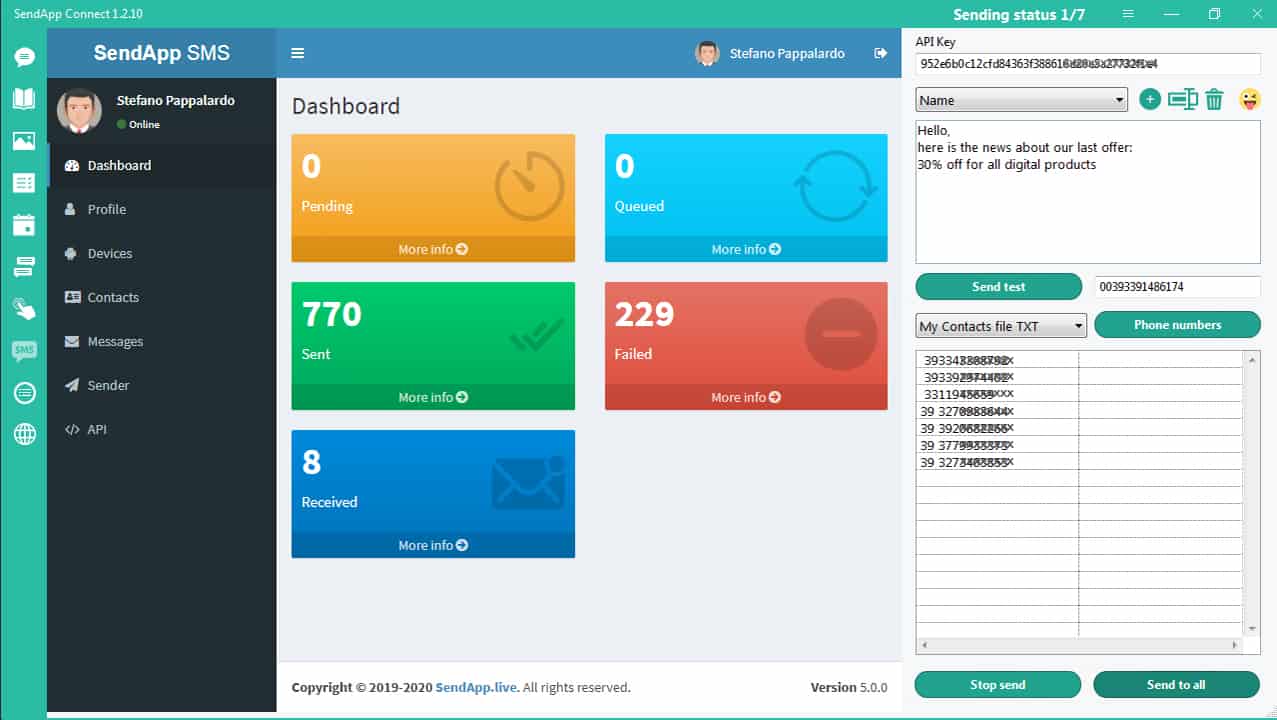Open the globe icon in left strip
This screenshot has width=1277, height=720.
pos(24,434)
